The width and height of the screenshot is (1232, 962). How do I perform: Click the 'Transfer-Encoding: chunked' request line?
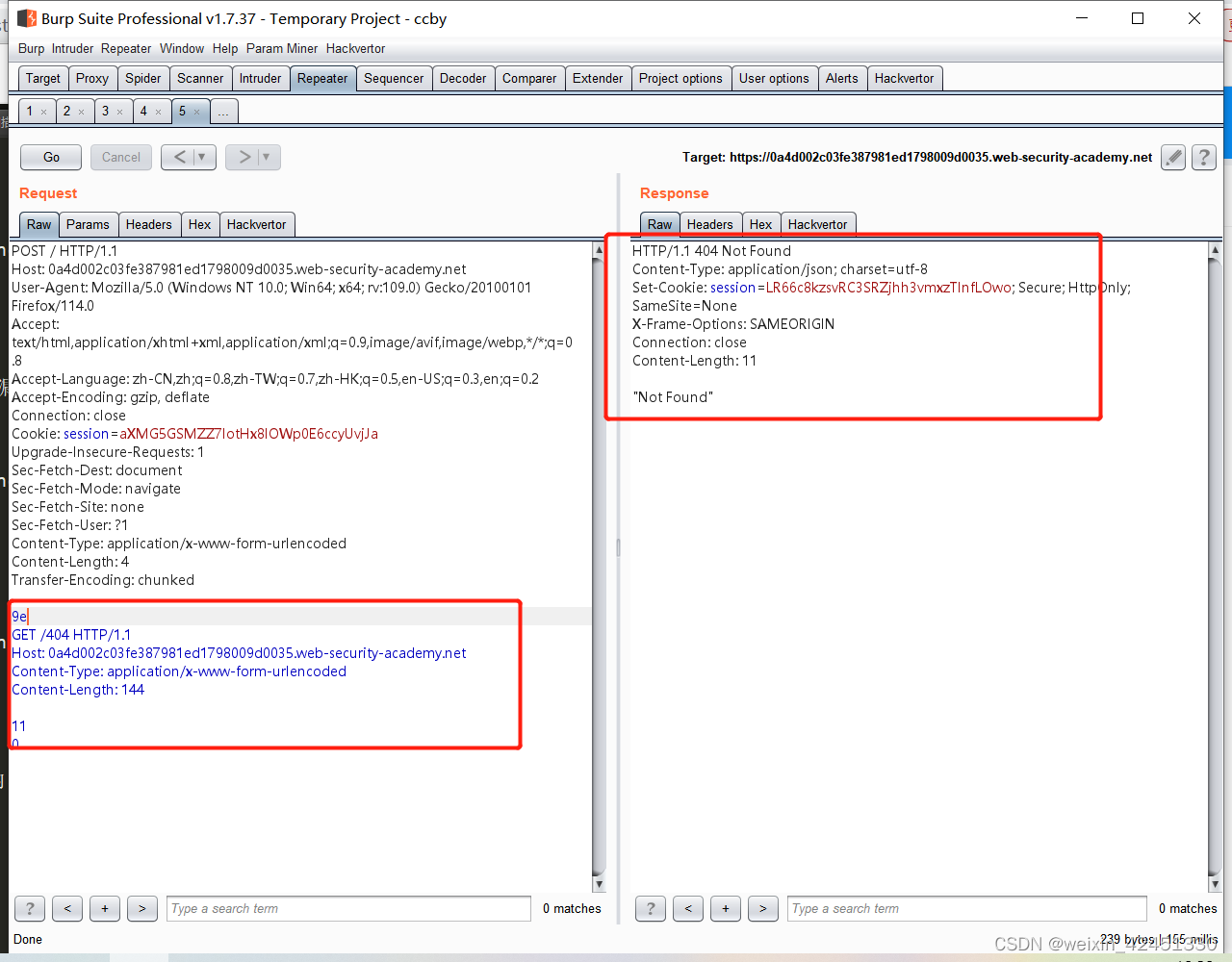click(x=103, y=580)
